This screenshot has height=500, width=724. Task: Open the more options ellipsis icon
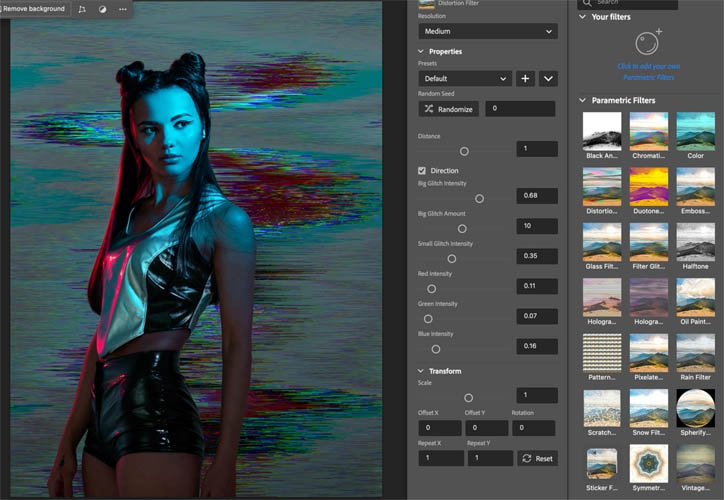pos(123,9)
